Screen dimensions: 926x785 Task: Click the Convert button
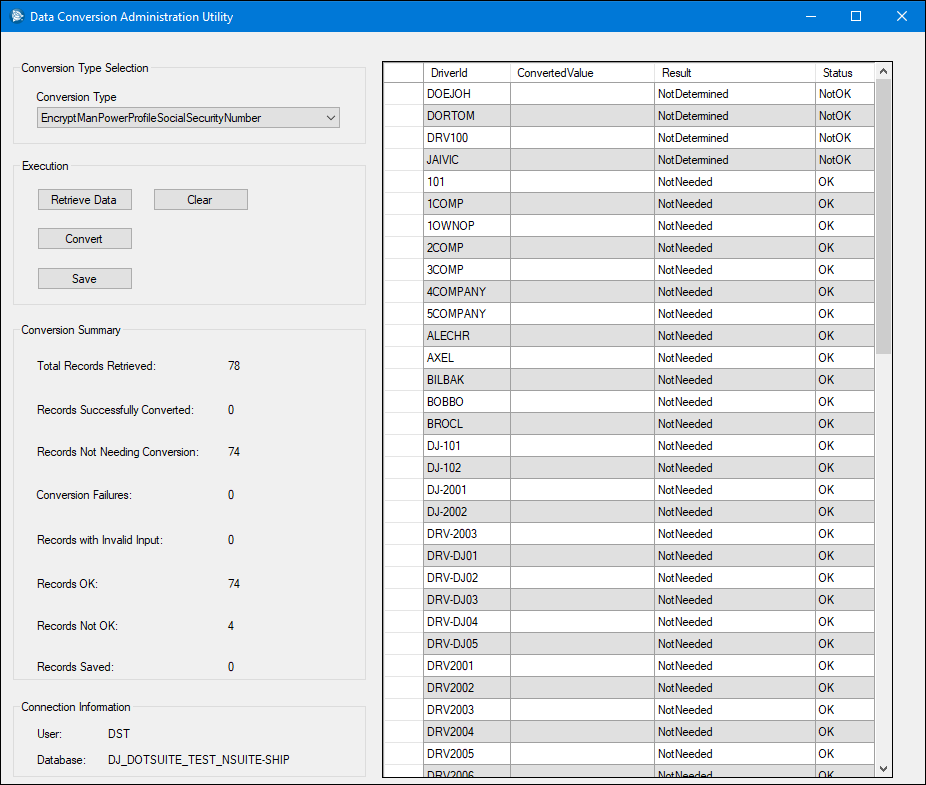84,238
